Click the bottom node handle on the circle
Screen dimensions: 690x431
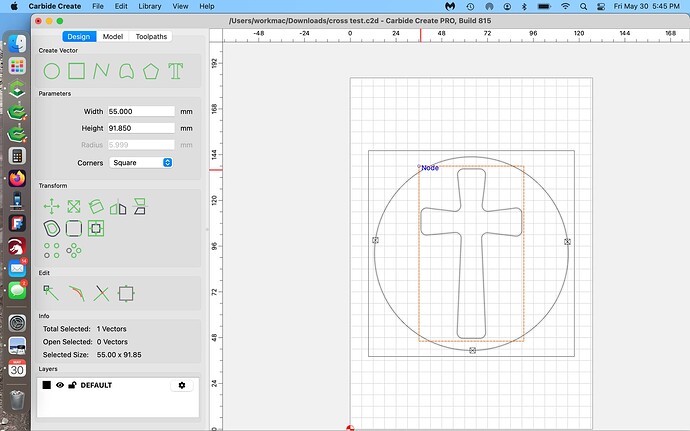click(472, 350)
